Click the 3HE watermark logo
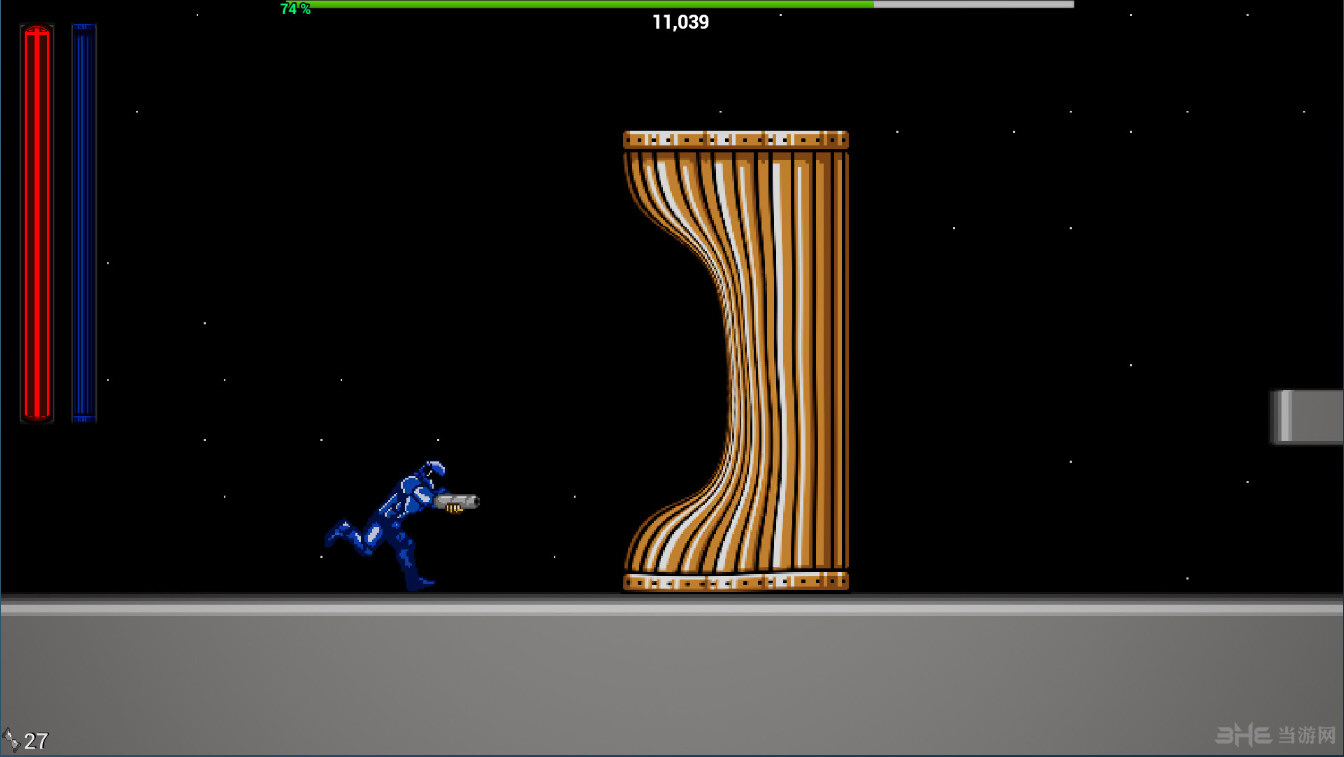The height and width of the screenshot is (757, 1344). tap(1243, 736)
